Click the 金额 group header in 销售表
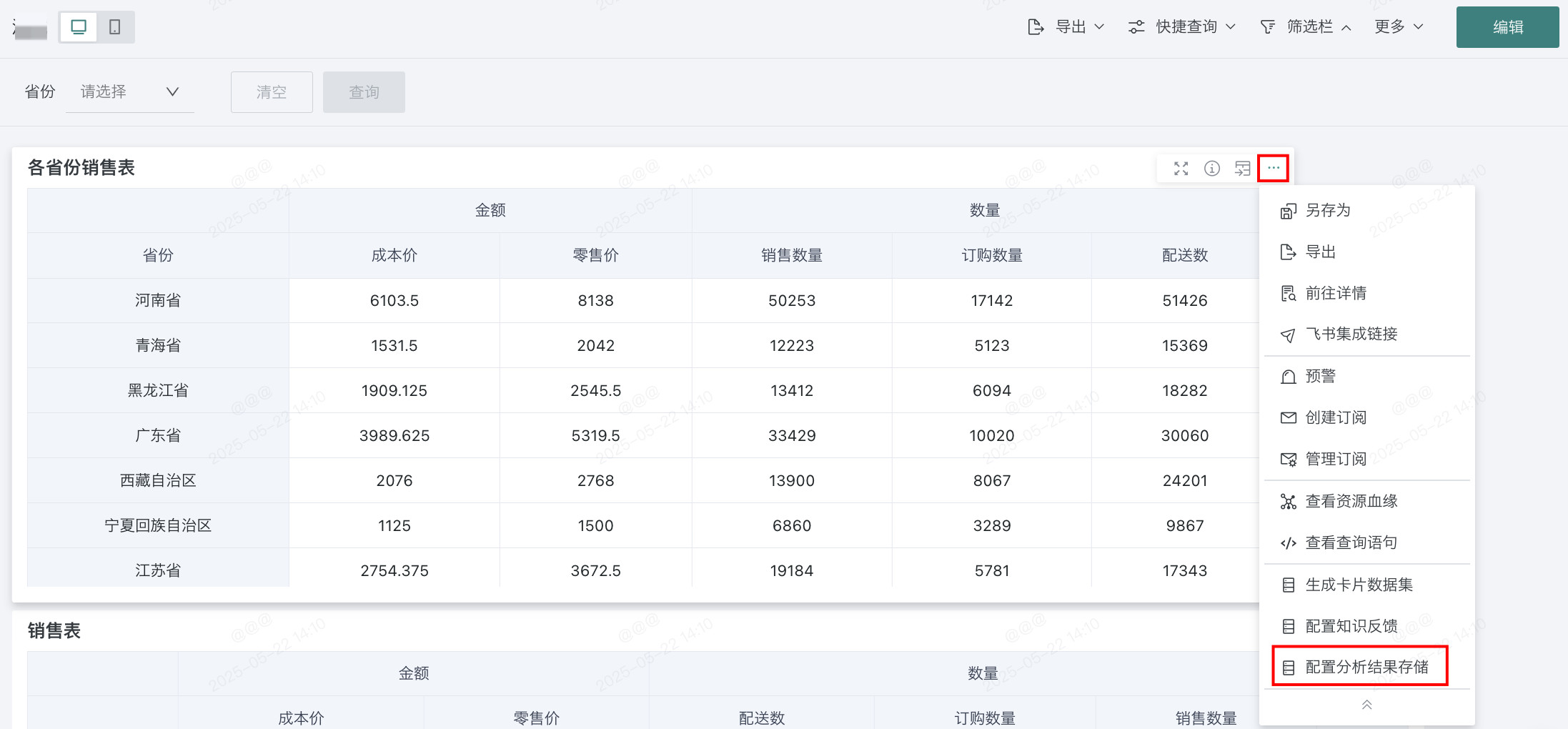Image resolution: width=1568 pixels, height=729 pixels. (x=414, y=673)
